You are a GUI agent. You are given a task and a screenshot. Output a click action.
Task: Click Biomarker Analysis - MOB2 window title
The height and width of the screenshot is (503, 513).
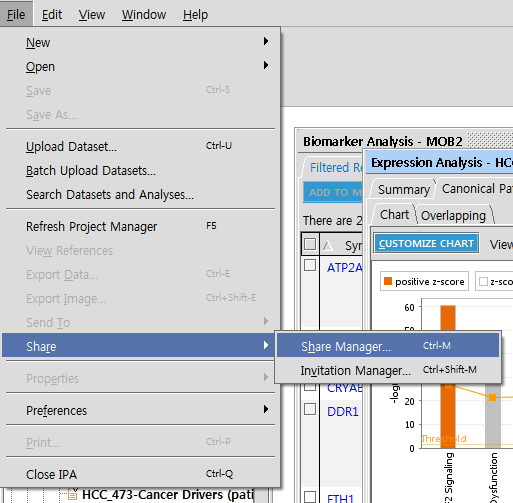coord(383,142)
